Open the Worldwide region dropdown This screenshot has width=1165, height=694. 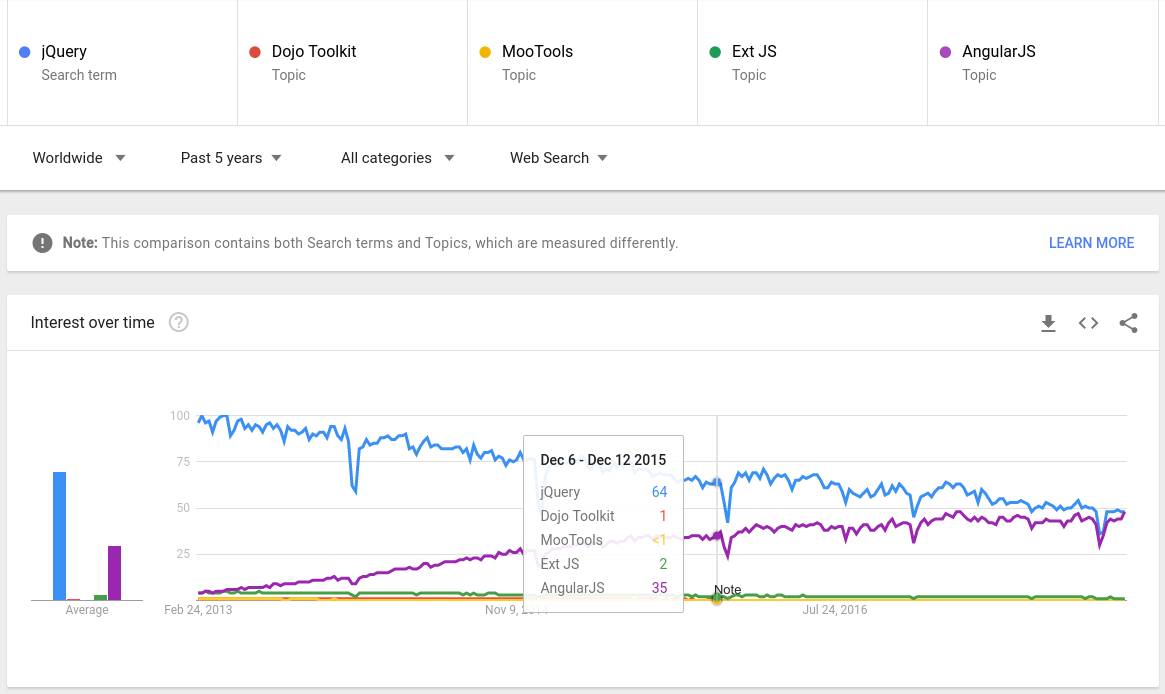(79, 158)
